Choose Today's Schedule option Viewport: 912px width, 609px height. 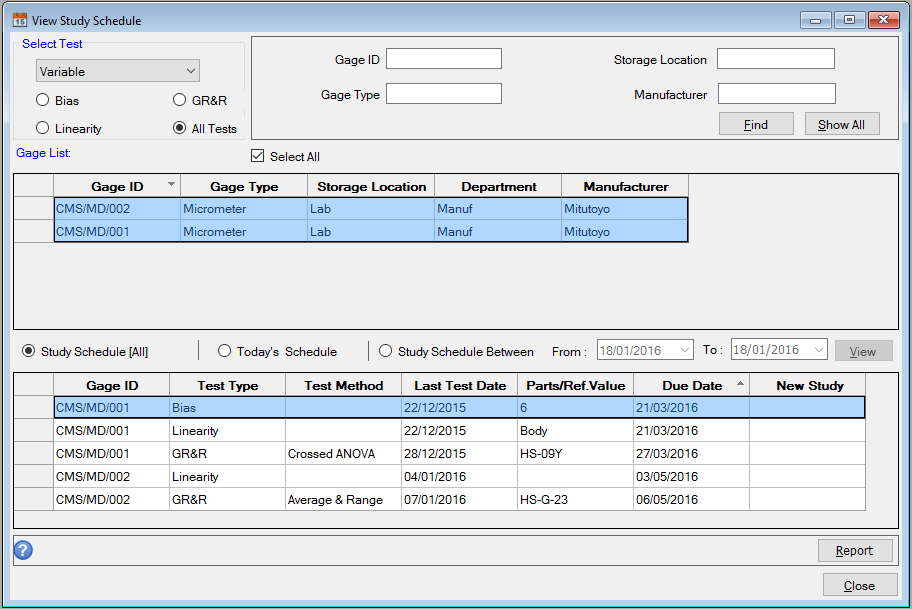pyautogui.click(x=225, y=351)
